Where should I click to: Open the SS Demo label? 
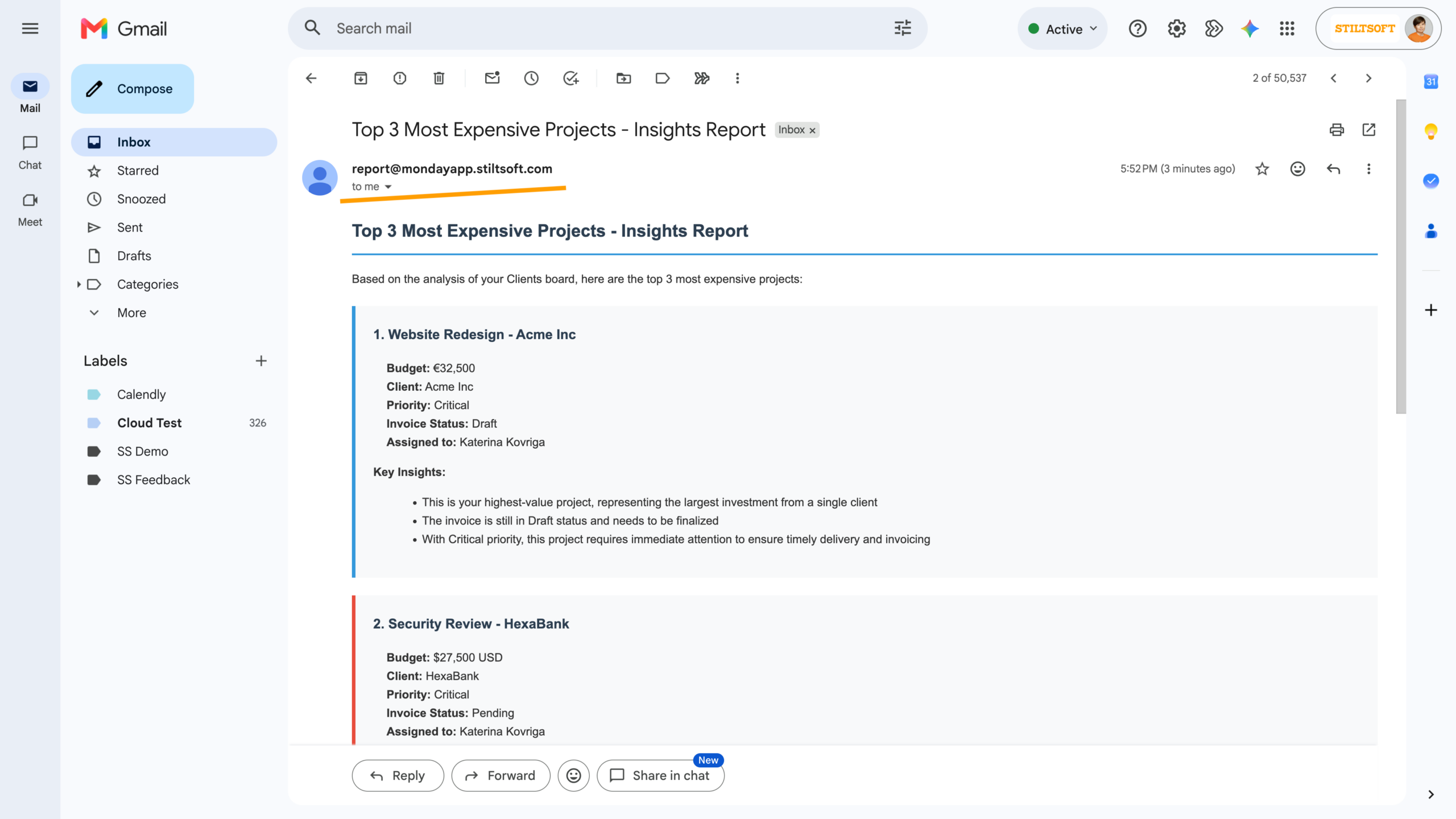point(174,452)
